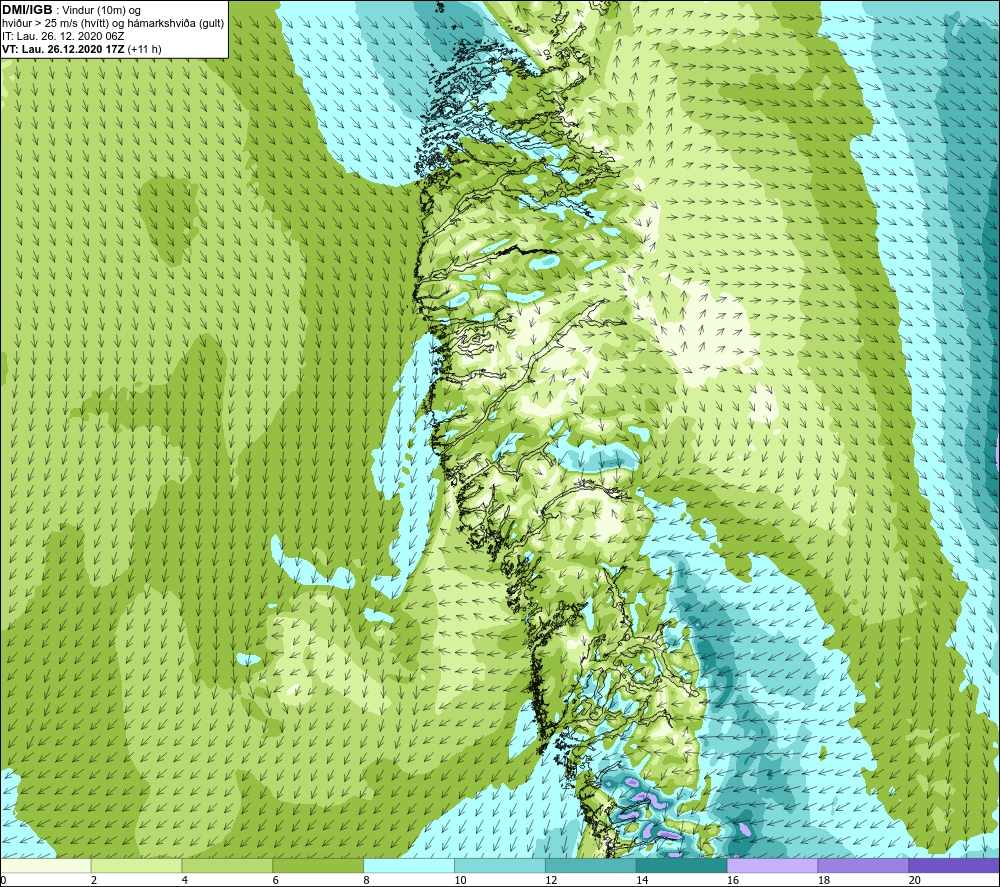Click the 16–18 m/s light purple legend swatch

coord(772,865)
